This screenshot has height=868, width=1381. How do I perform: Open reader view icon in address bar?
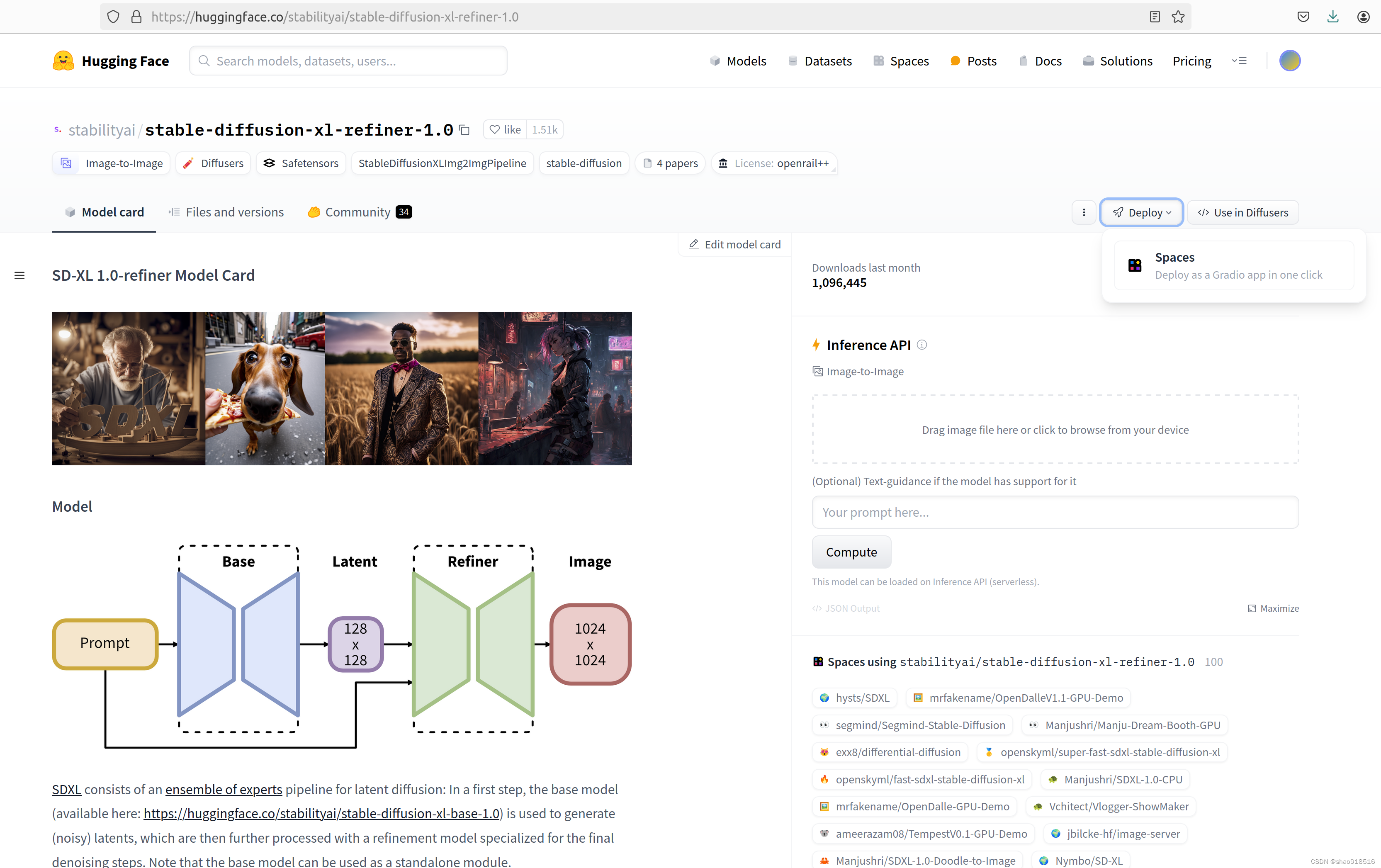1155,17
